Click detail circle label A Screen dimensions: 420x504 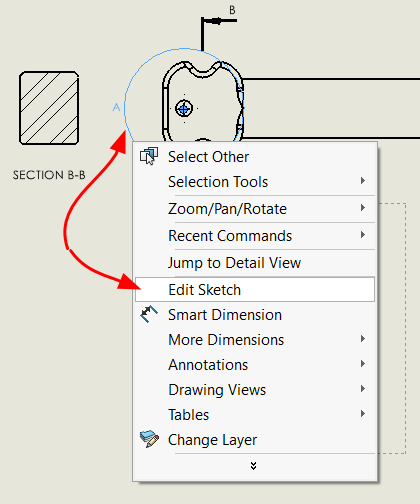coord(116,107)
